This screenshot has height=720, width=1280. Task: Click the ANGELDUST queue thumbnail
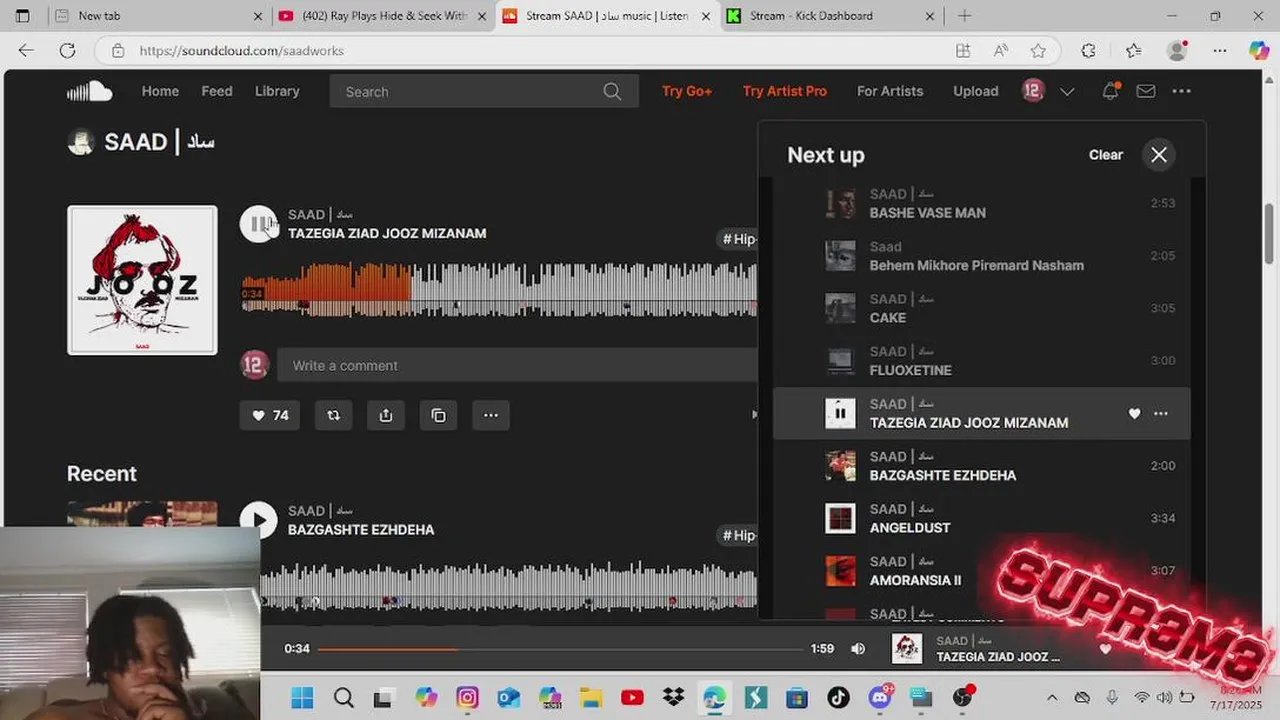click(x=840, y=518)
